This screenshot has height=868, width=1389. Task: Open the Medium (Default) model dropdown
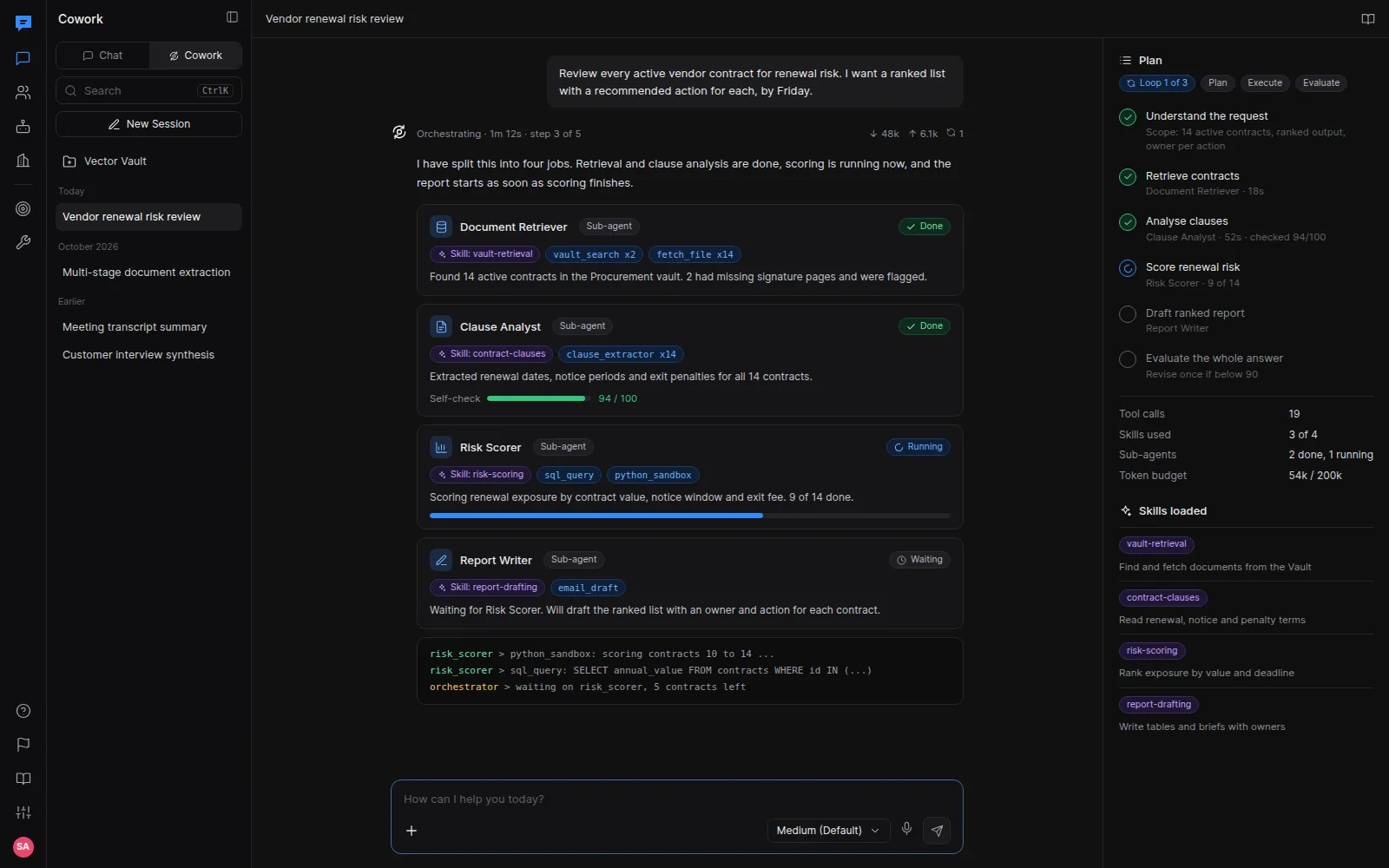(x=828, y=831)
